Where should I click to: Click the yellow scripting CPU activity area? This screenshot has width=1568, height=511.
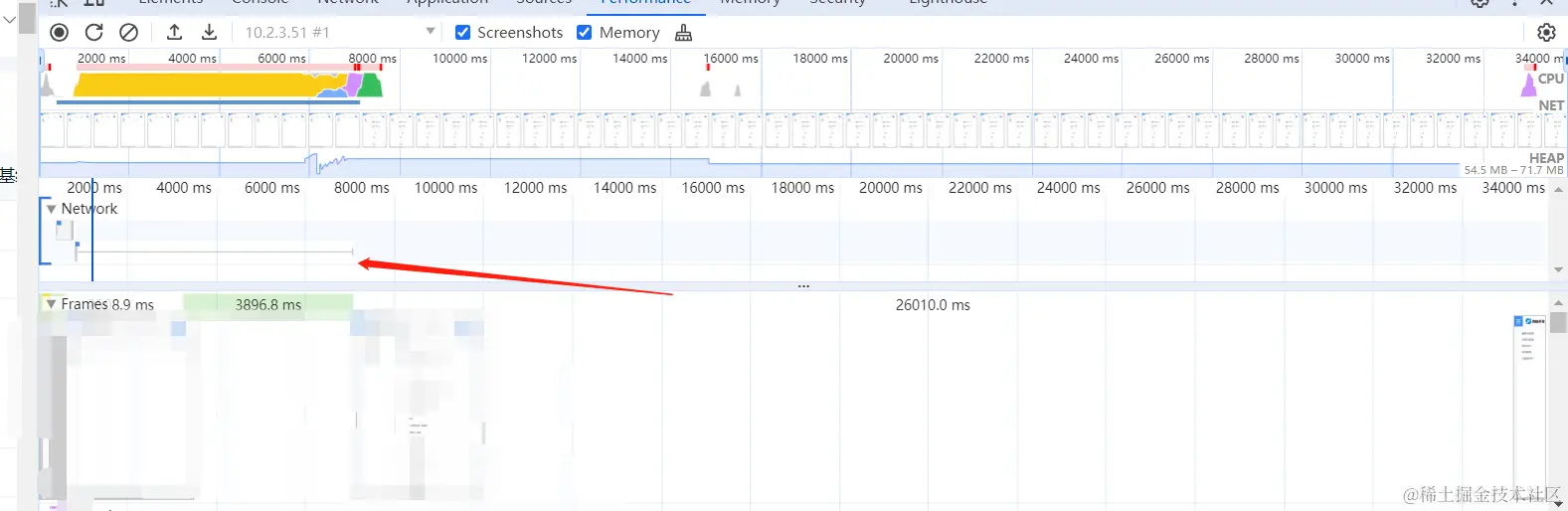[199, 85]
